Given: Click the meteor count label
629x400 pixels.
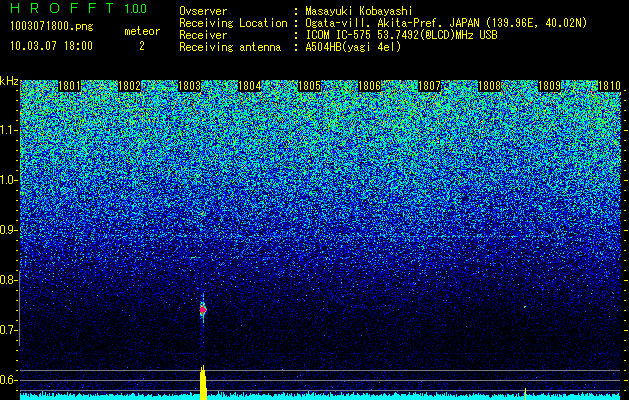Looking at the screenshot, I should pyautogui.click(x=142, y=31).
